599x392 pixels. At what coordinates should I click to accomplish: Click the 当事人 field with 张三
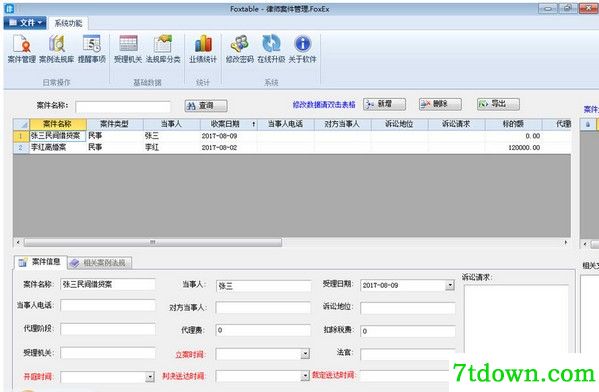coord(263,286)
